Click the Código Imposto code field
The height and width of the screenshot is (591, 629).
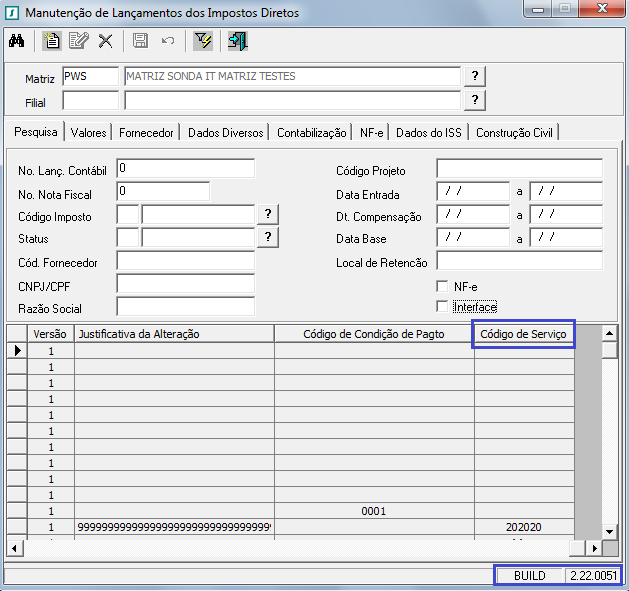click(x=128, y=215)
